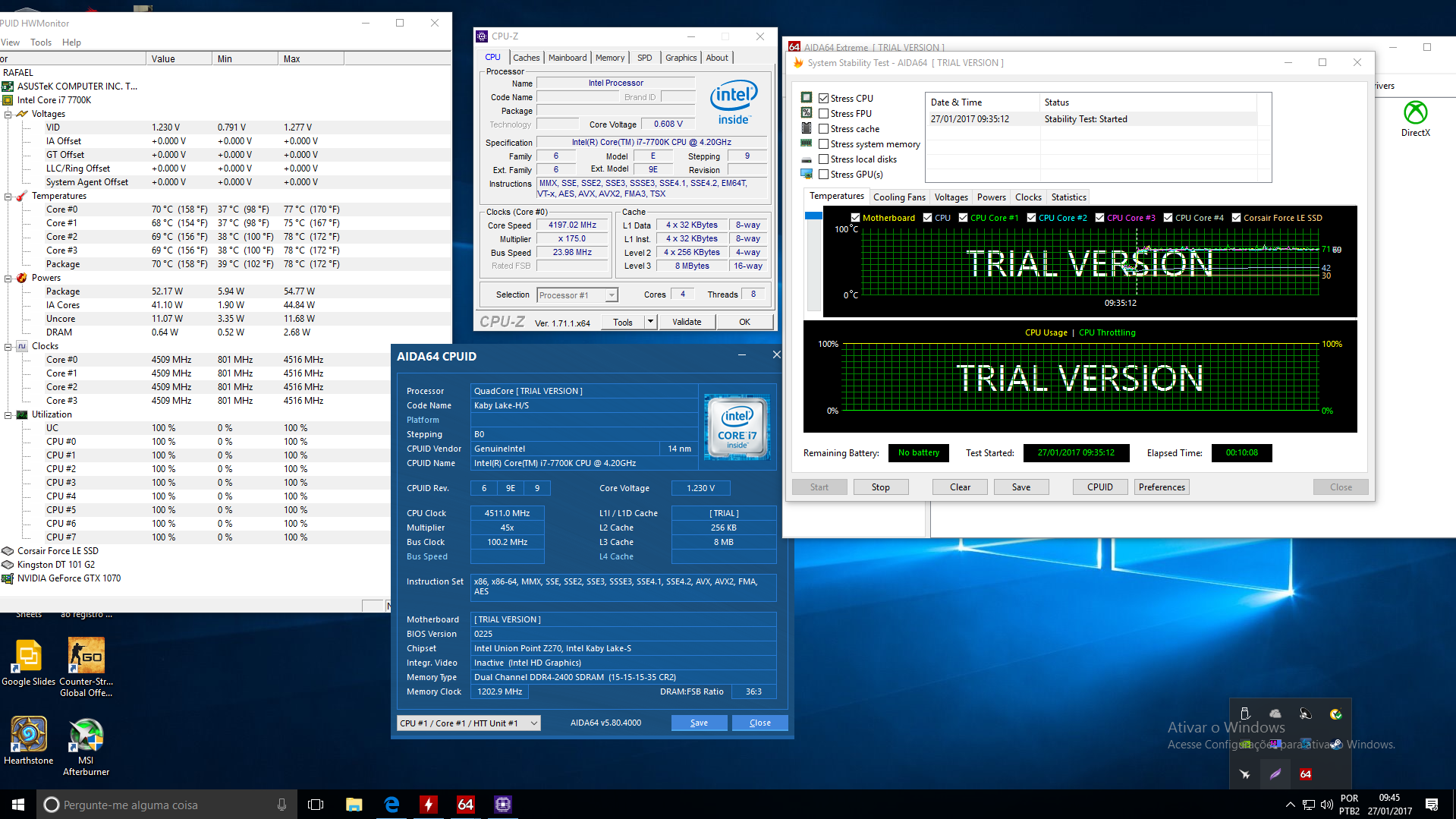Toggle Corsair Force LE SSD graph checkbox

[1236, 218]
